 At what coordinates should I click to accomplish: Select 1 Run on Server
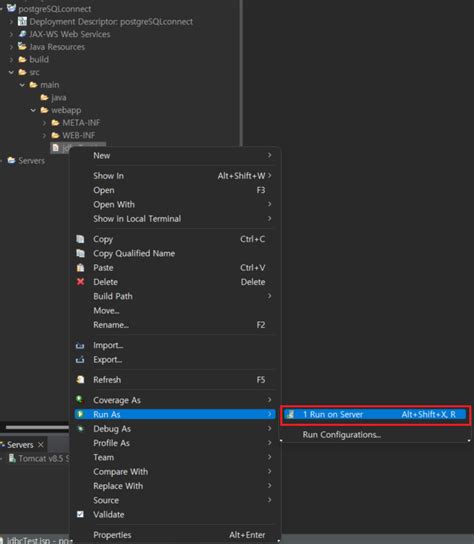pos(375,414)
